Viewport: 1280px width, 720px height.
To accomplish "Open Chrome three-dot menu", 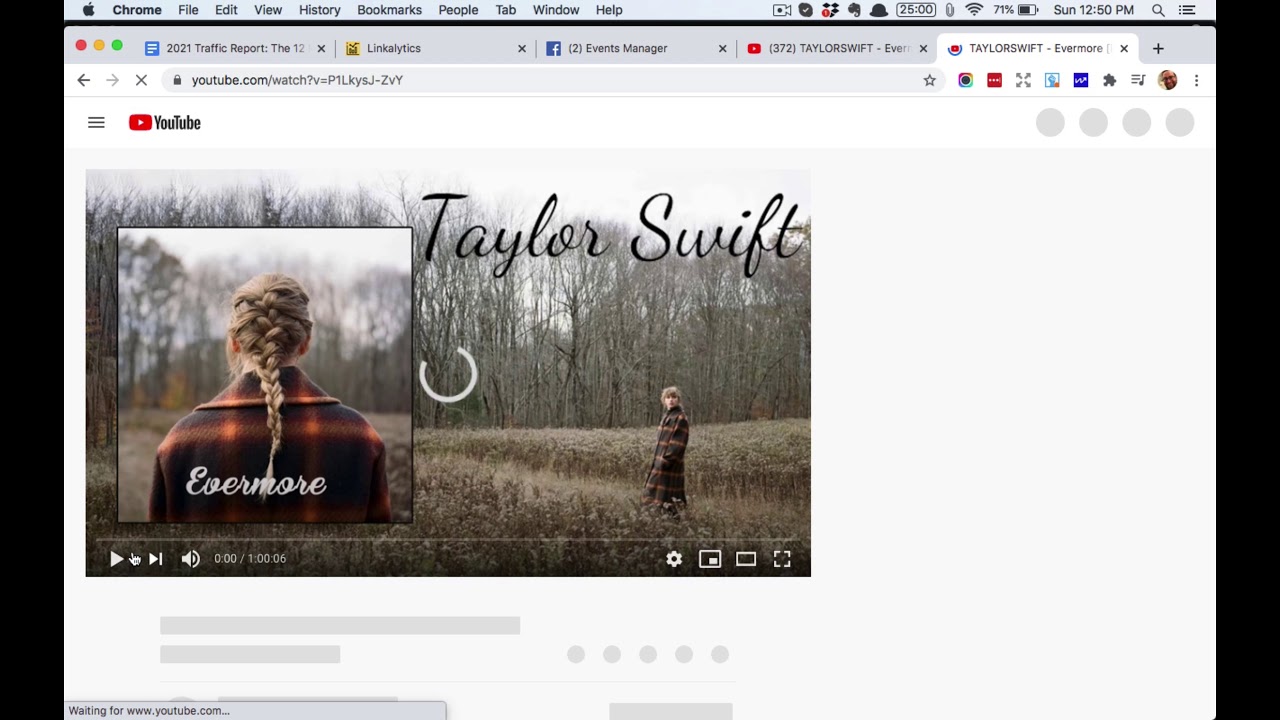I will pos(1196,80).
